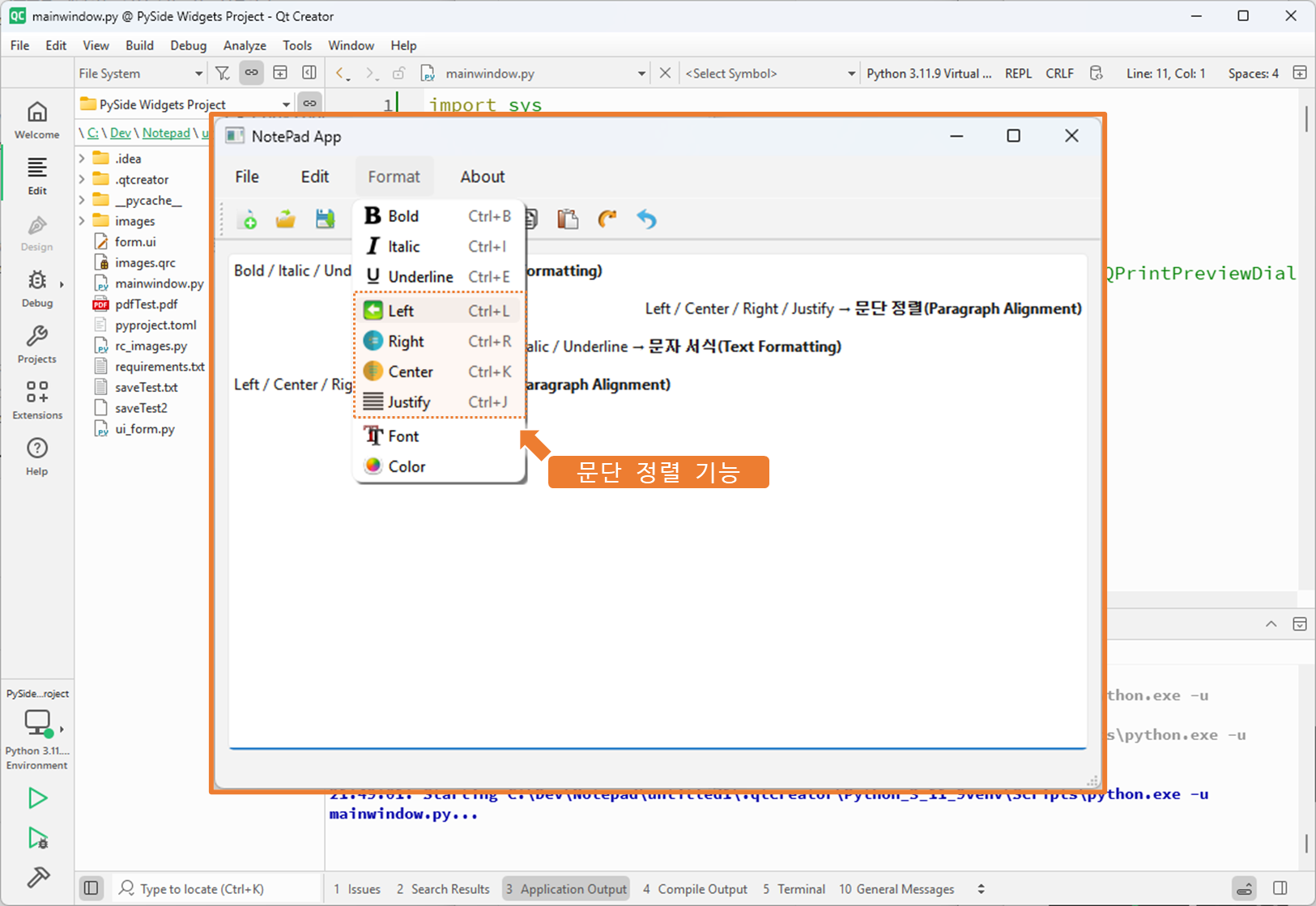Open NotePad App Edit menu
This screenshot has width=1316, height=906.
315,177
